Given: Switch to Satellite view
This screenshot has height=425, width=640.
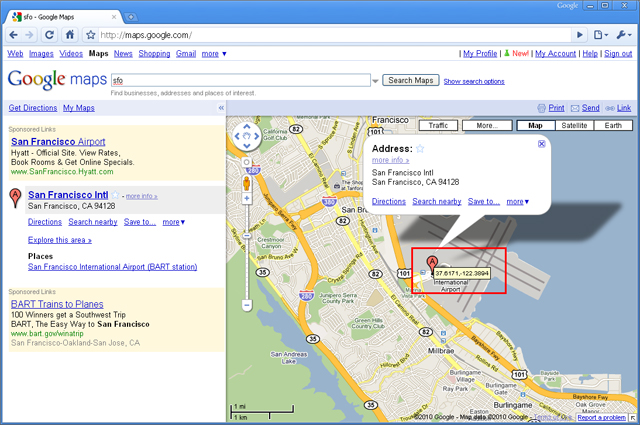Looking at the screenshot, I should point(574,125).
